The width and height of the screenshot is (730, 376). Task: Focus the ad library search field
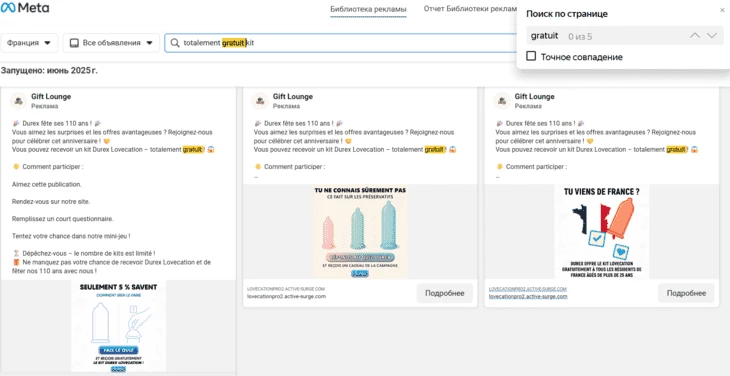tap(340, 43)
